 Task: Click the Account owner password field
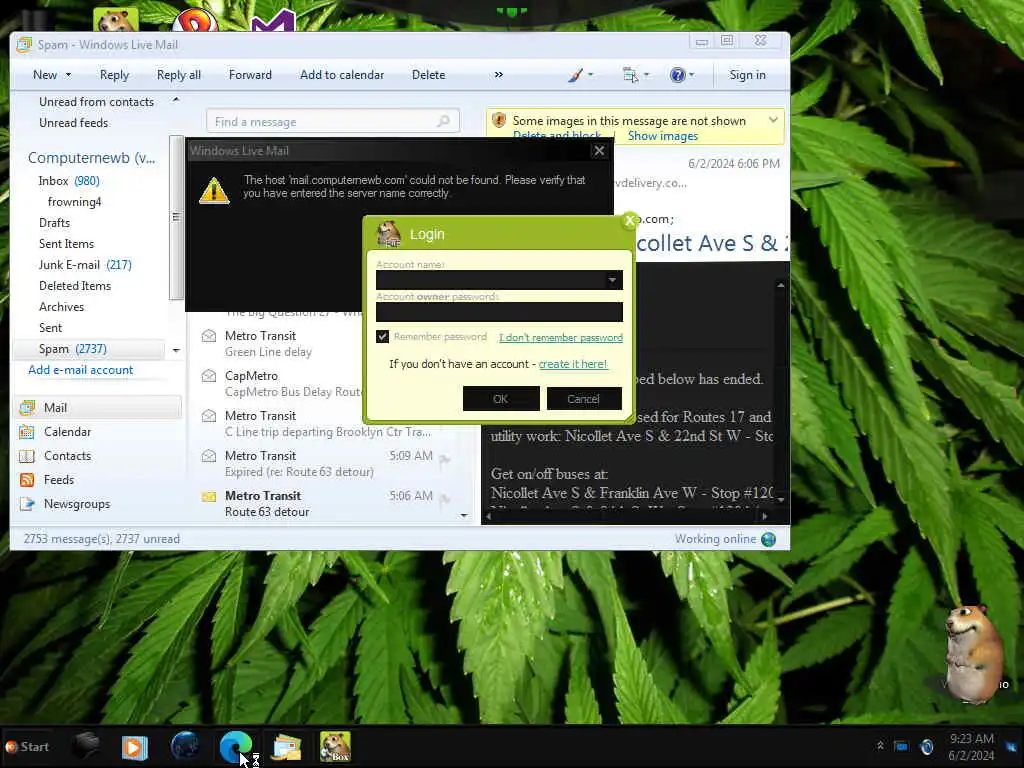(499, 312)
